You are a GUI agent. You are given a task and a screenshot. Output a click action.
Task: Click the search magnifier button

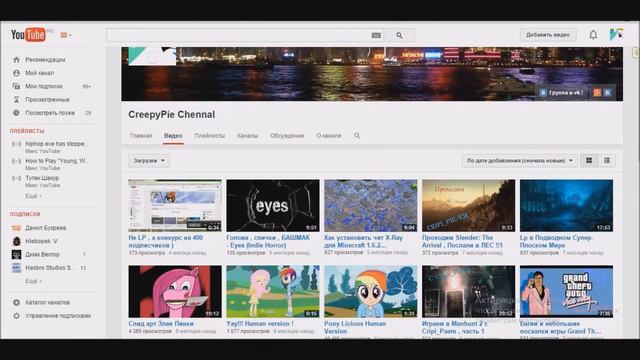click(x=400, y=36)
